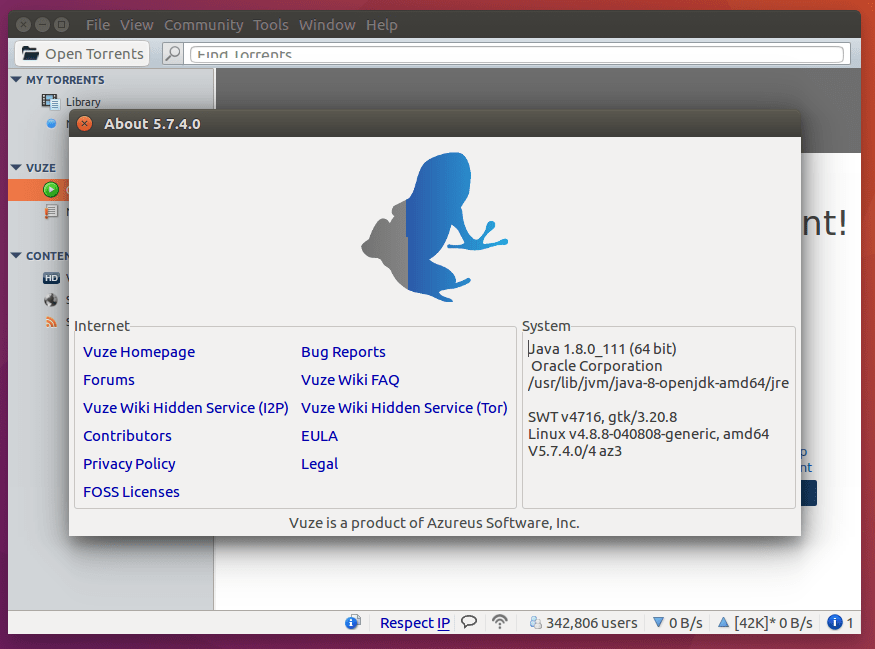
Task: Click the 'V5.7.4.0/4 az3' version line
Action: 575,451
